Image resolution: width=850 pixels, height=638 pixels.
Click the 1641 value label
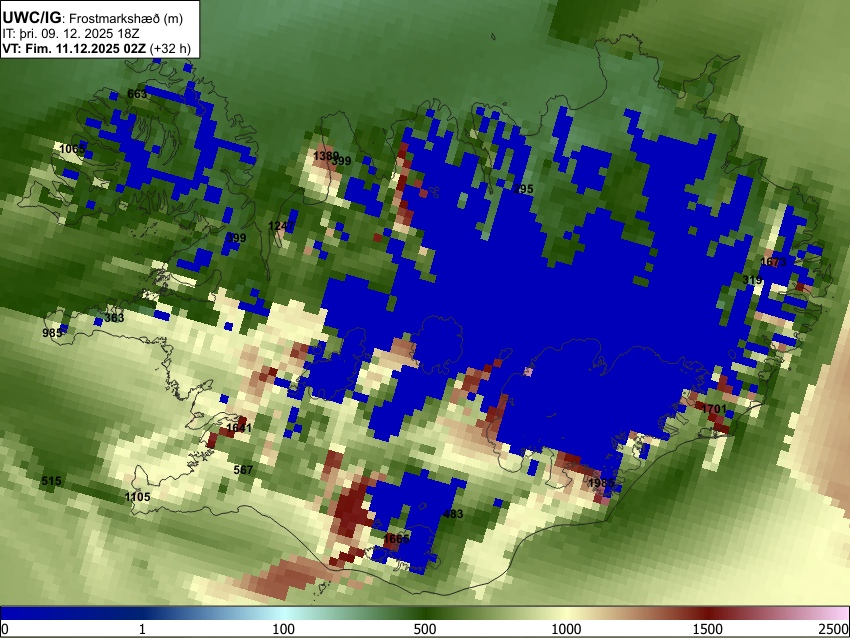pyautogui.click(x=239, y=428)
